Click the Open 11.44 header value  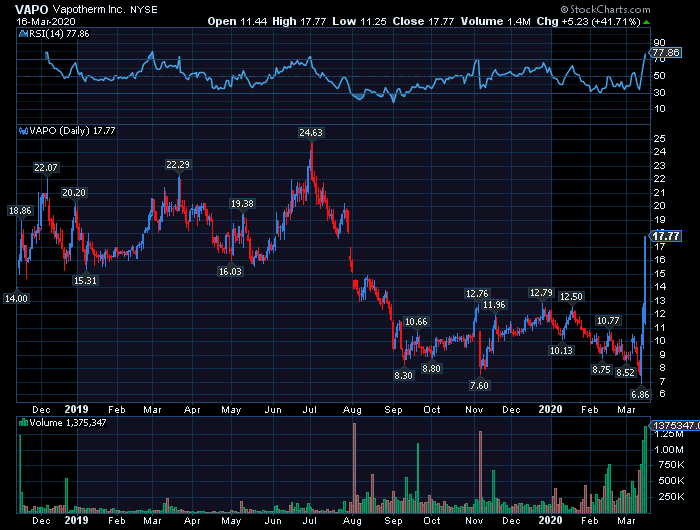click(x=237, y=21)
